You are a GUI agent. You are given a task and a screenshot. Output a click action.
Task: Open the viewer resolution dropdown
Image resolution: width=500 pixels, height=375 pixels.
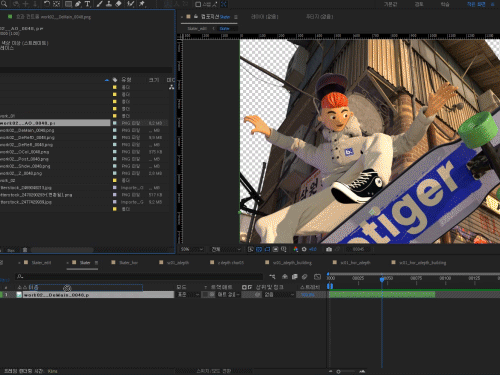click(x=226, y=249)
